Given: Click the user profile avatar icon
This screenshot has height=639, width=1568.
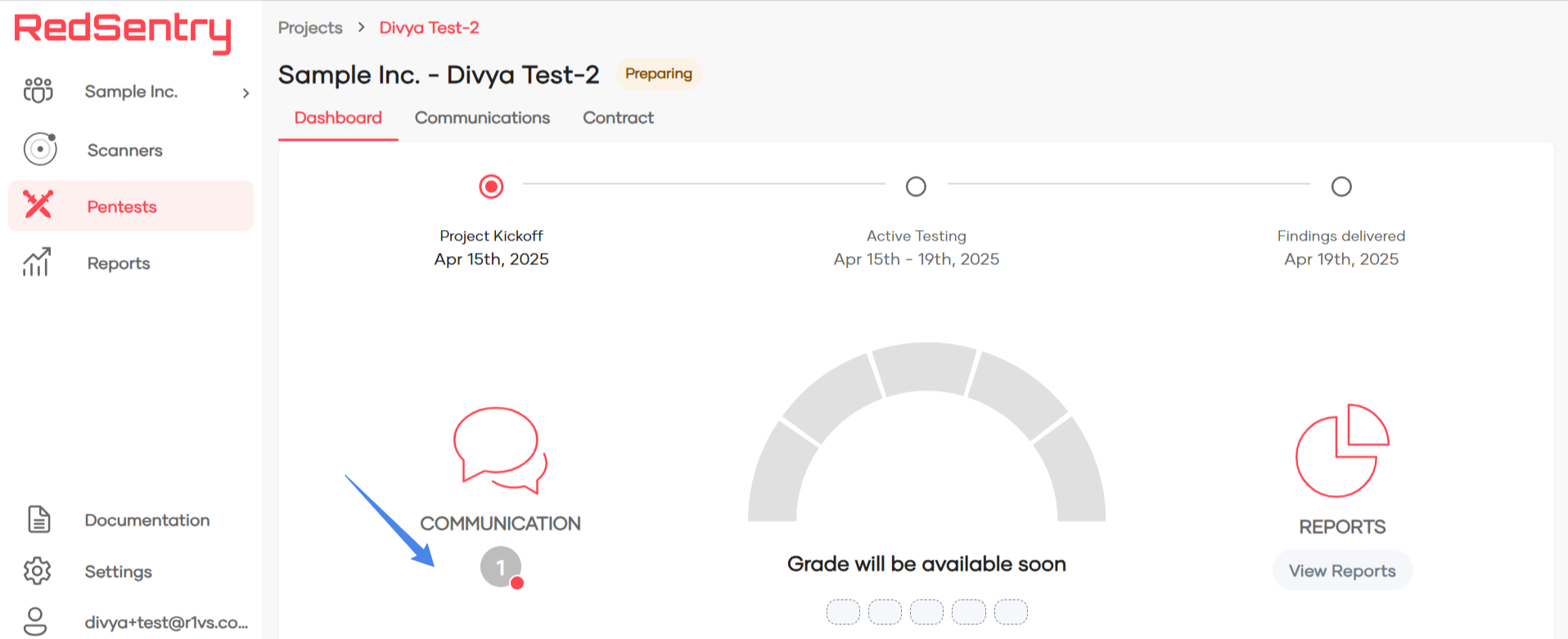Looking at the screenshot, I should click(x=35, y=622).
